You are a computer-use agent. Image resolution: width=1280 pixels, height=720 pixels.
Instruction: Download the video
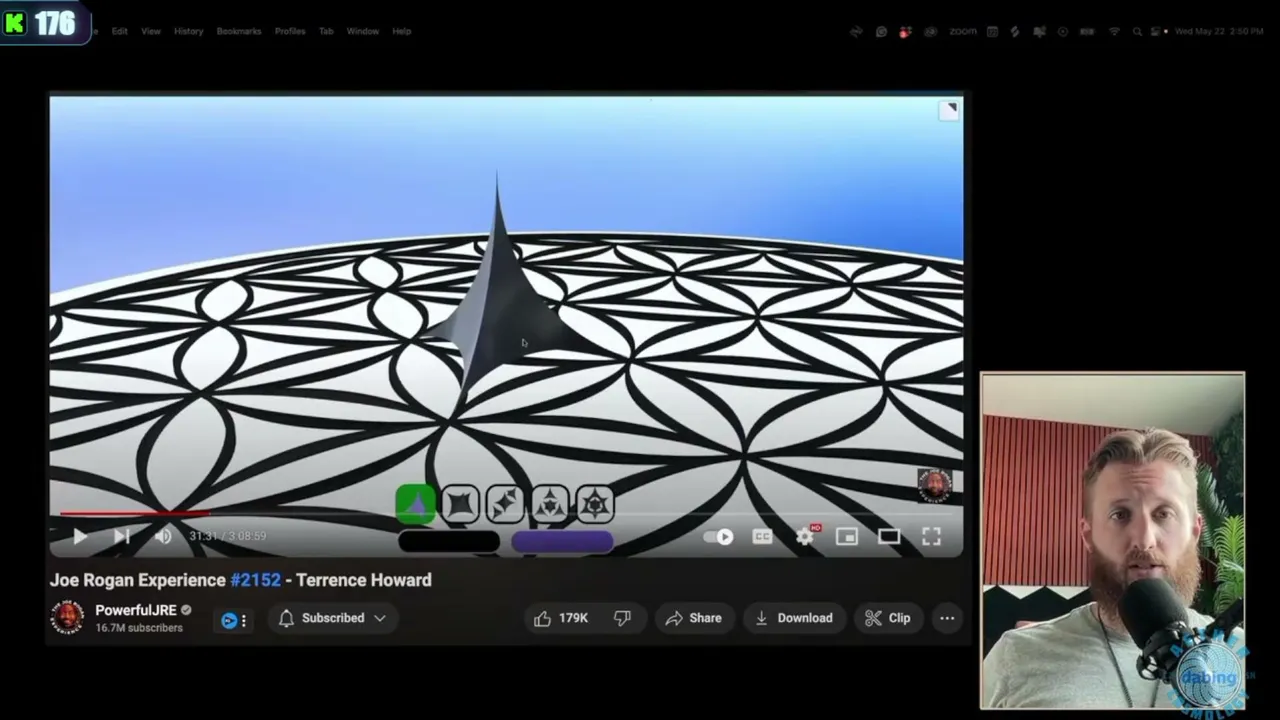tap(793, 618)
